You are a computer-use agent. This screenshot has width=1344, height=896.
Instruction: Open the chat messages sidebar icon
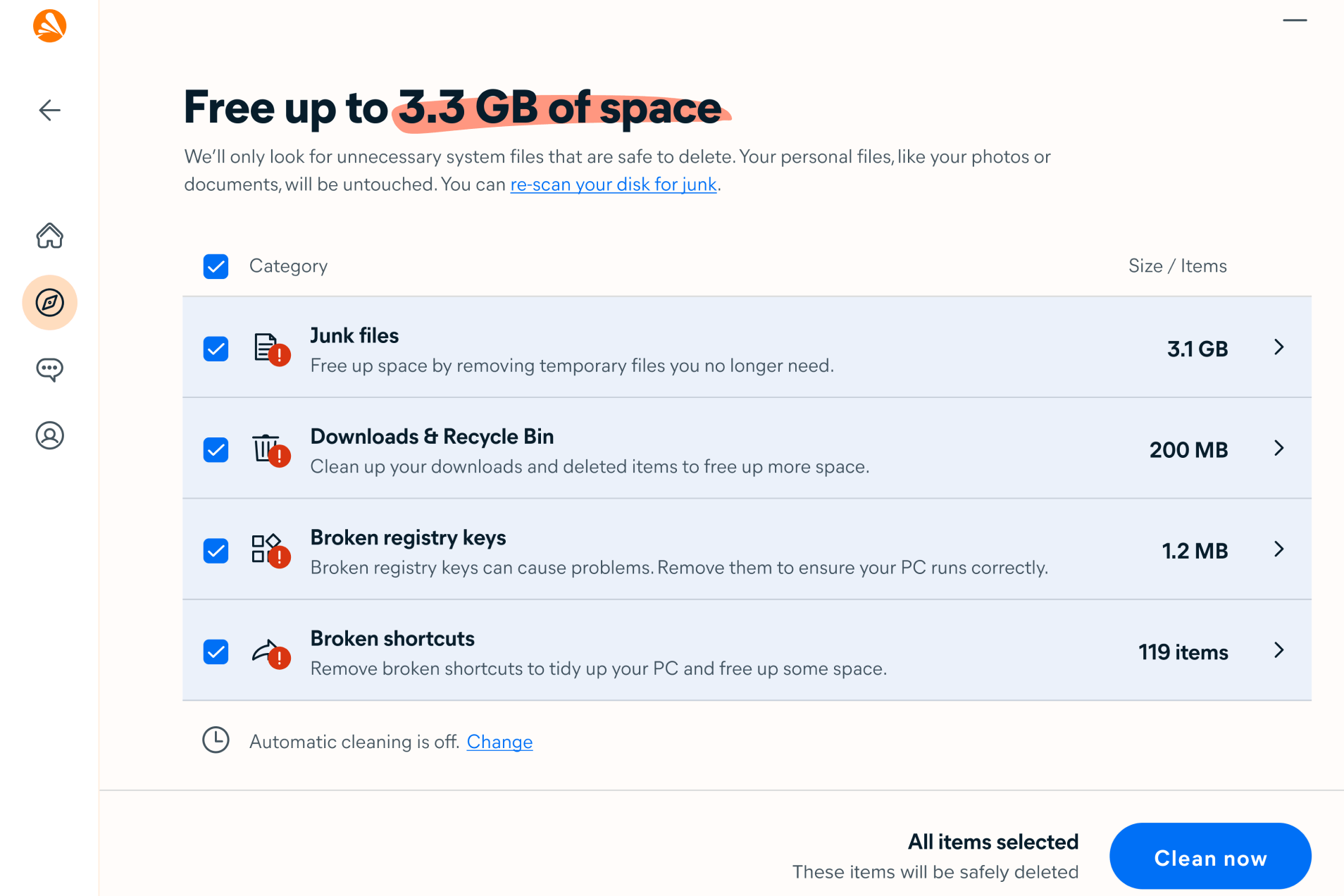pyautogui.click(x=49, y=369)
